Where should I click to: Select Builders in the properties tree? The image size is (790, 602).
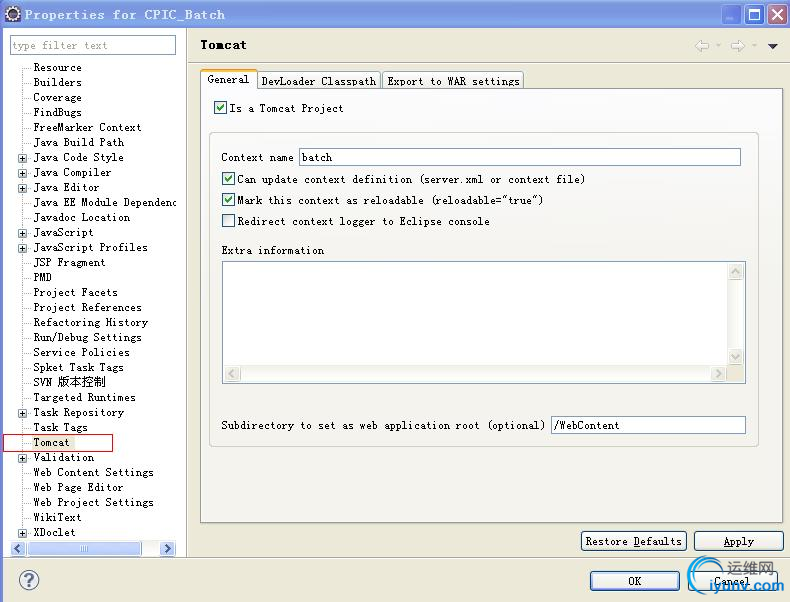coord(57,82)
